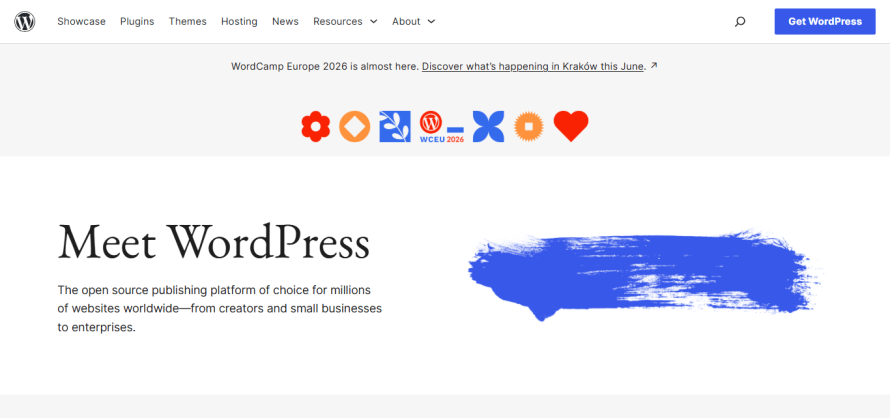Click the blue brush stroke image
This screenshot has height=418, width=890.
click(x=645, y=275)
